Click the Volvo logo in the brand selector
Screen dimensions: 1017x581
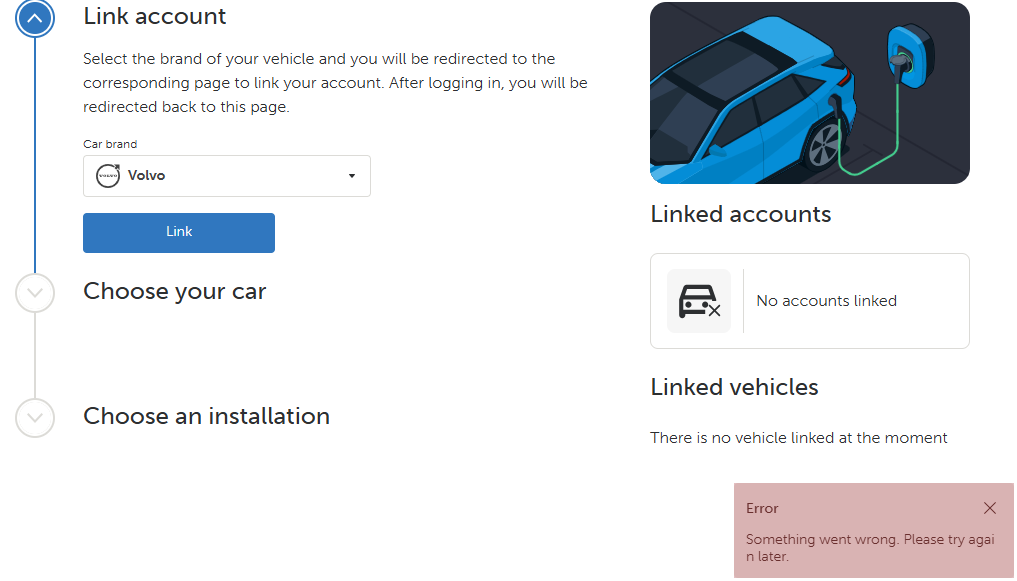[x=107, y=176]
